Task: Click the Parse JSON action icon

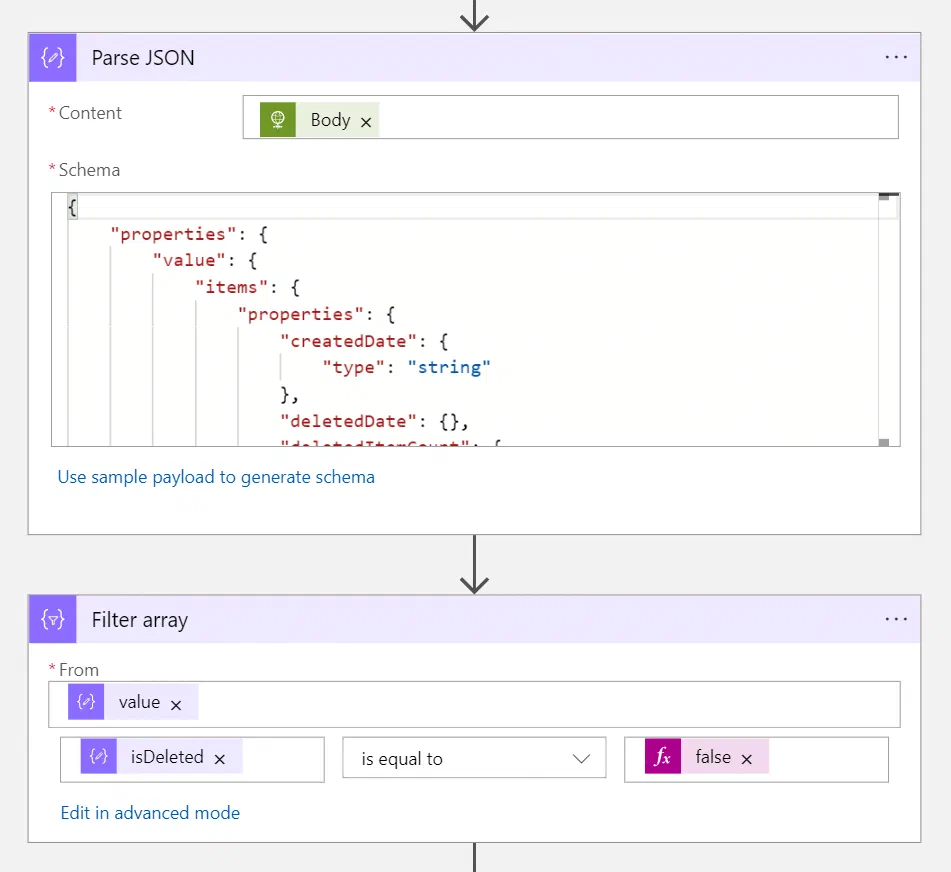Action: [53, 58]
